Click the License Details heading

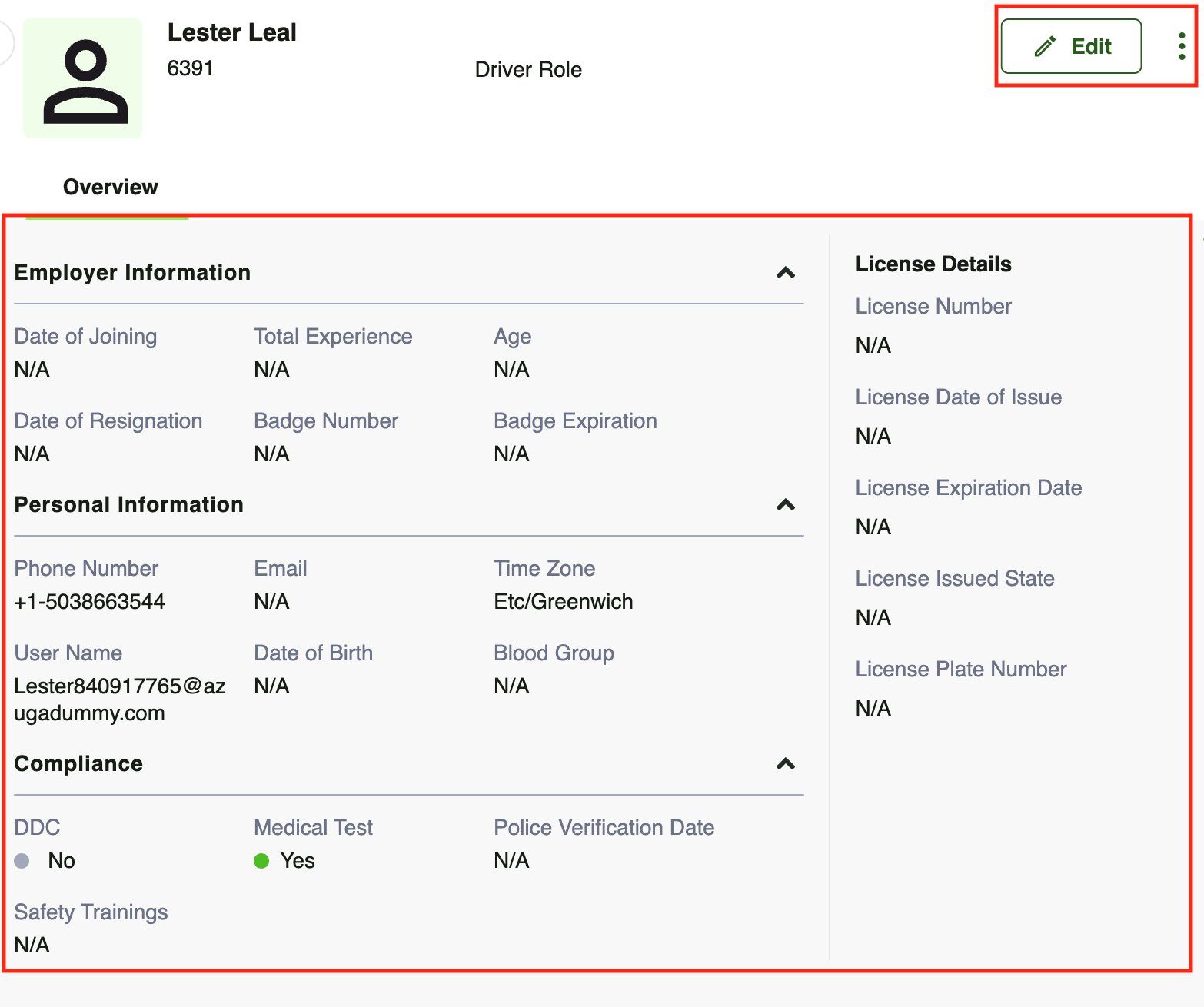coord(933,264)
